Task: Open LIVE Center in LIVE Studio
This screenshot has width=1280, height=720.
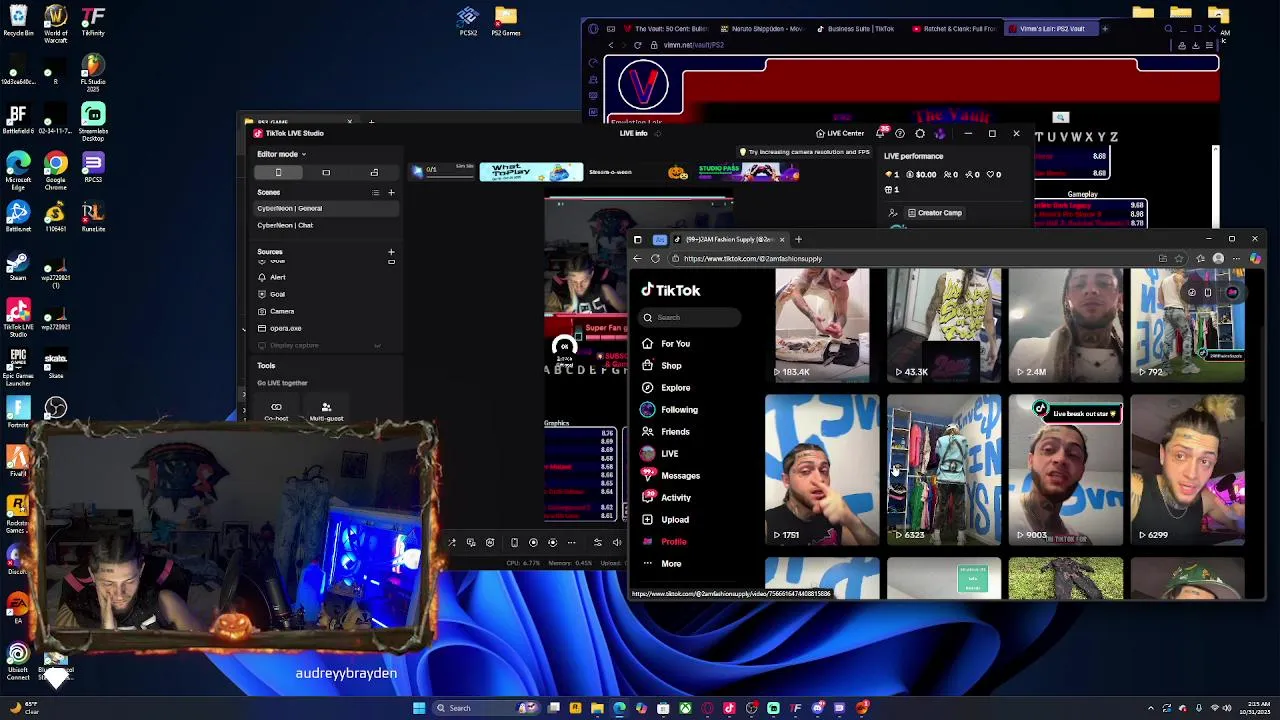Action: (840, 133)
